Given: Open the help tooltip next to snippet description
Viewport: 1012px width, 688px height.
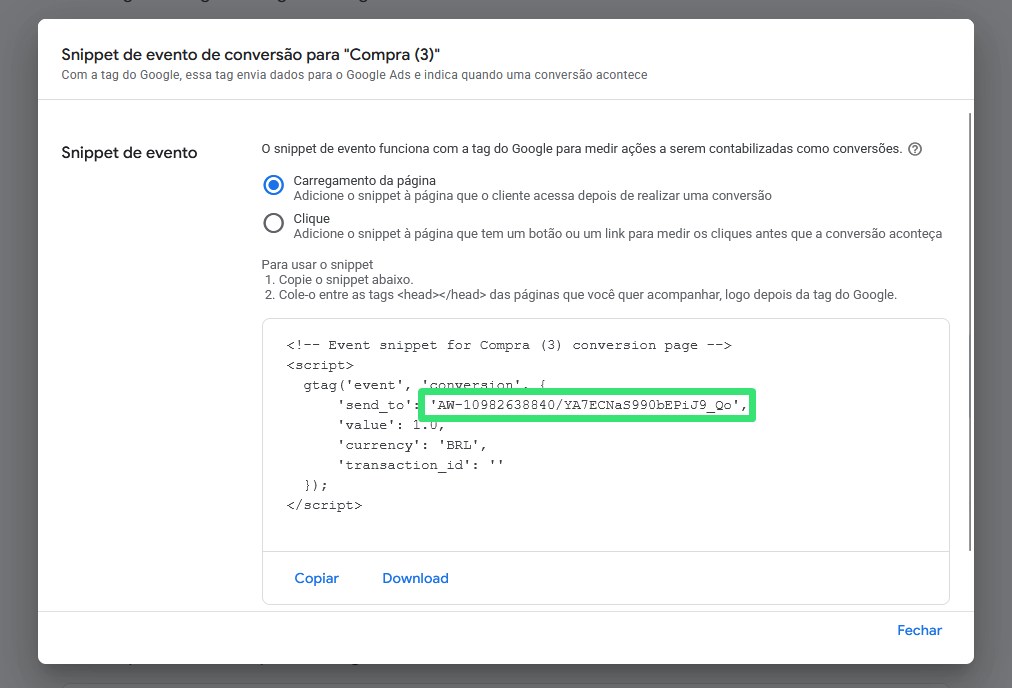Looking at the screenshot, I should click(913, 147).
